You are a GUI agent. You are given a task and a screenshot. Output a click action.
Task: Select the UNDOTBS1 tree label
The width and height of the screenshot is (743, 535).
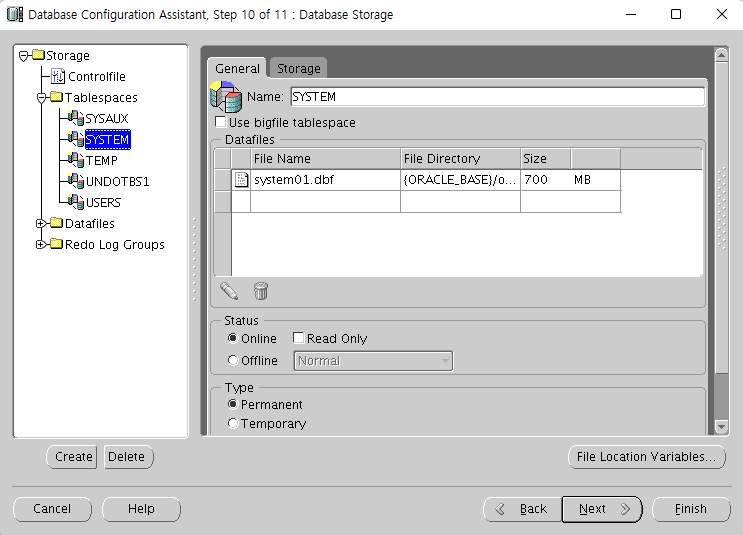point(118,181)
